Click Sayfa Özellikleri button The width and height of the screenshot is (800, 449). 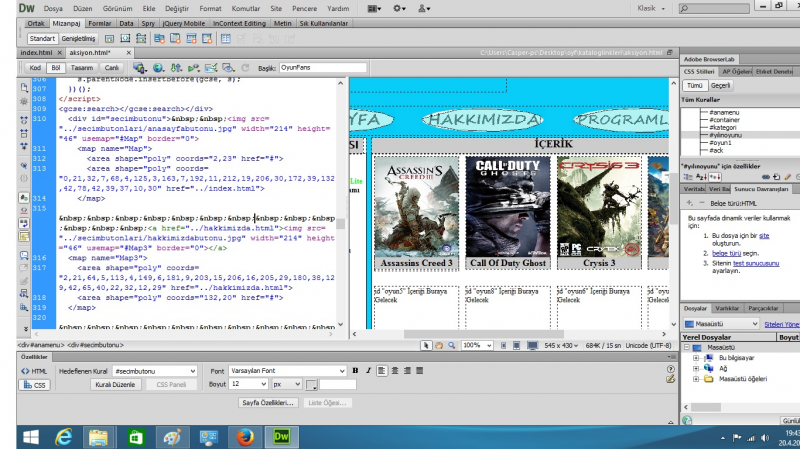tap(268, 403)
